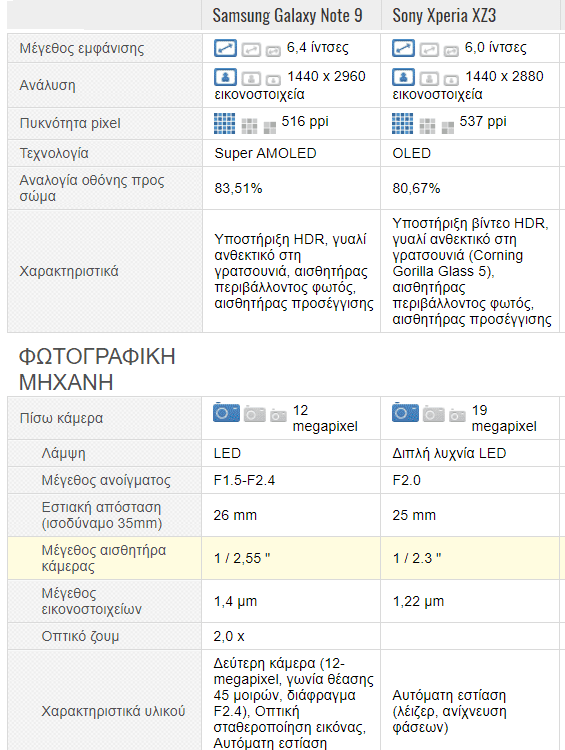565x750 pixels.
Task: Click the Λάμψη row label
Action: [x=64, y=453]
